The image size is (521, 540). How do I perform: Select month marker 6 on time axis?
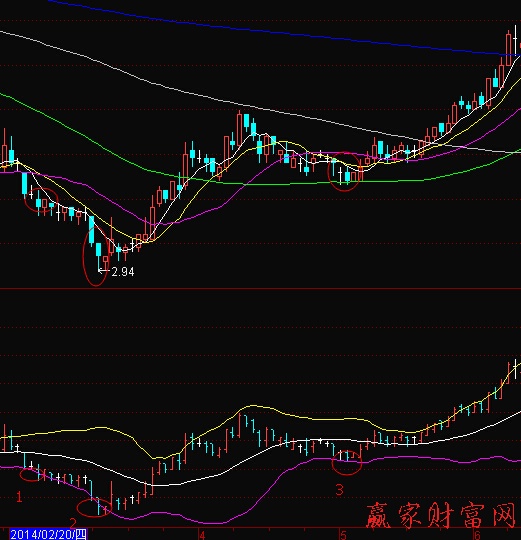coord(477,535)
